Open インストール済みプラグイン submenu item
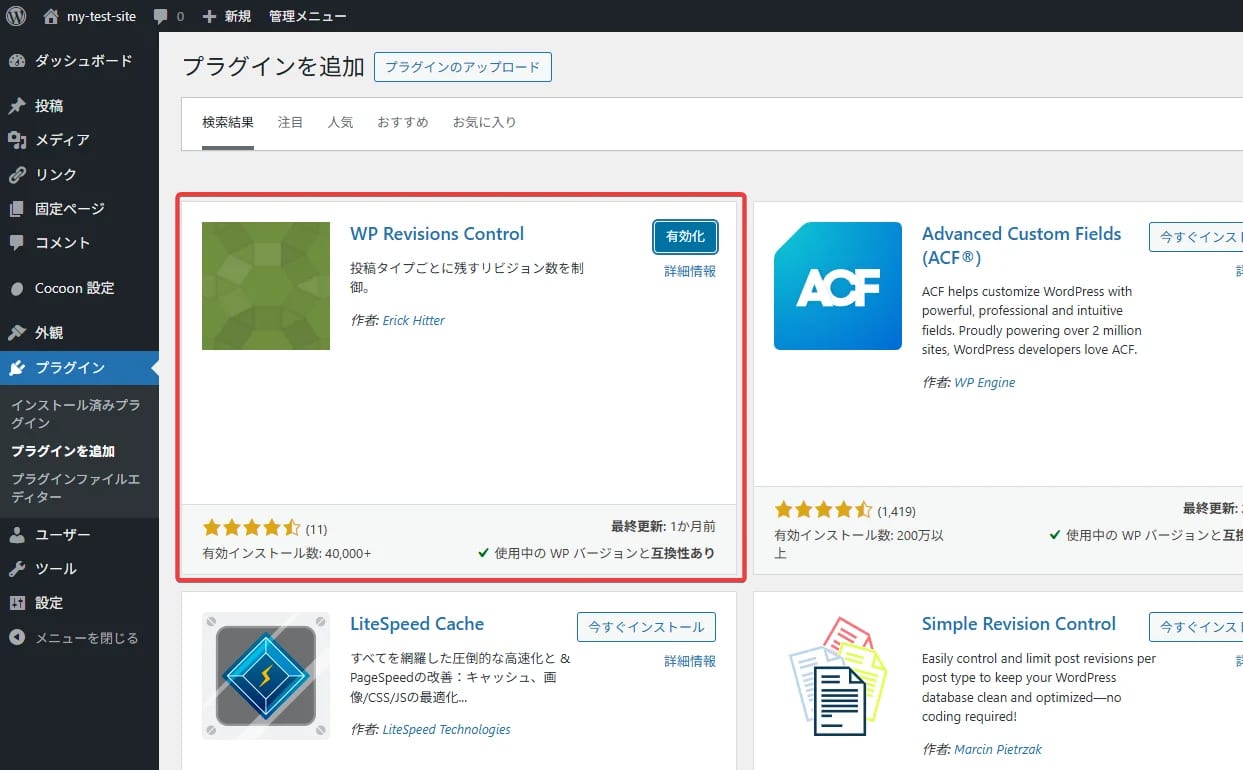Viewport: 1243px width, 770px height. [x=75, y=414]
